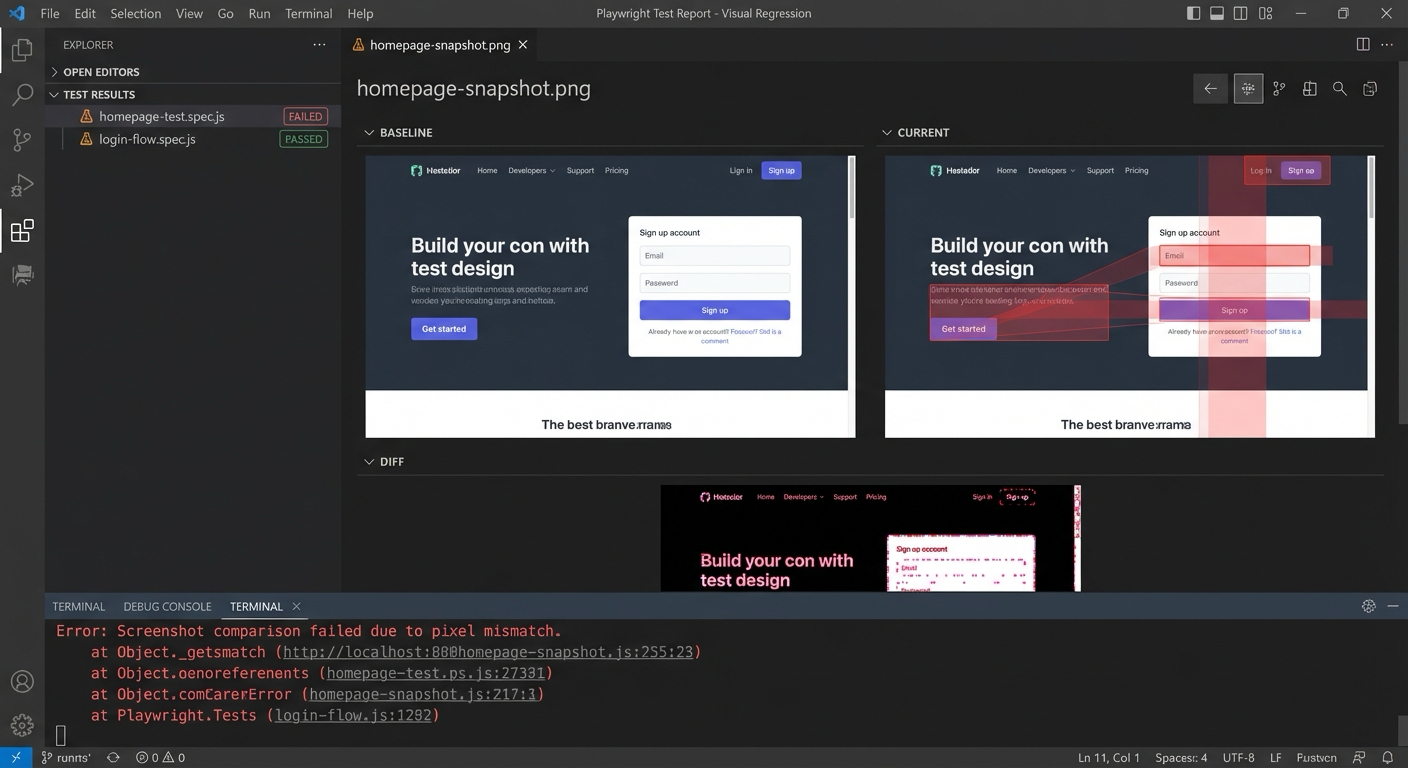Toggle the terminal settings gear on the panel

tap(1368, 606)
